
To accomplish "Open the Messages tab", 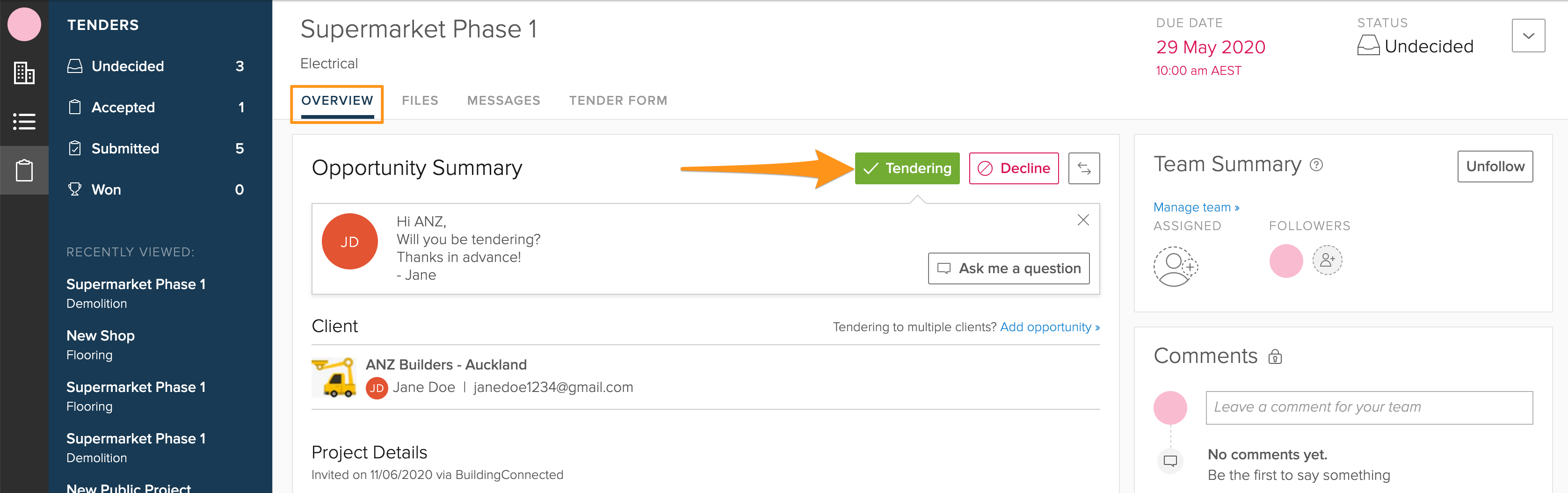I will click(503, 101).
